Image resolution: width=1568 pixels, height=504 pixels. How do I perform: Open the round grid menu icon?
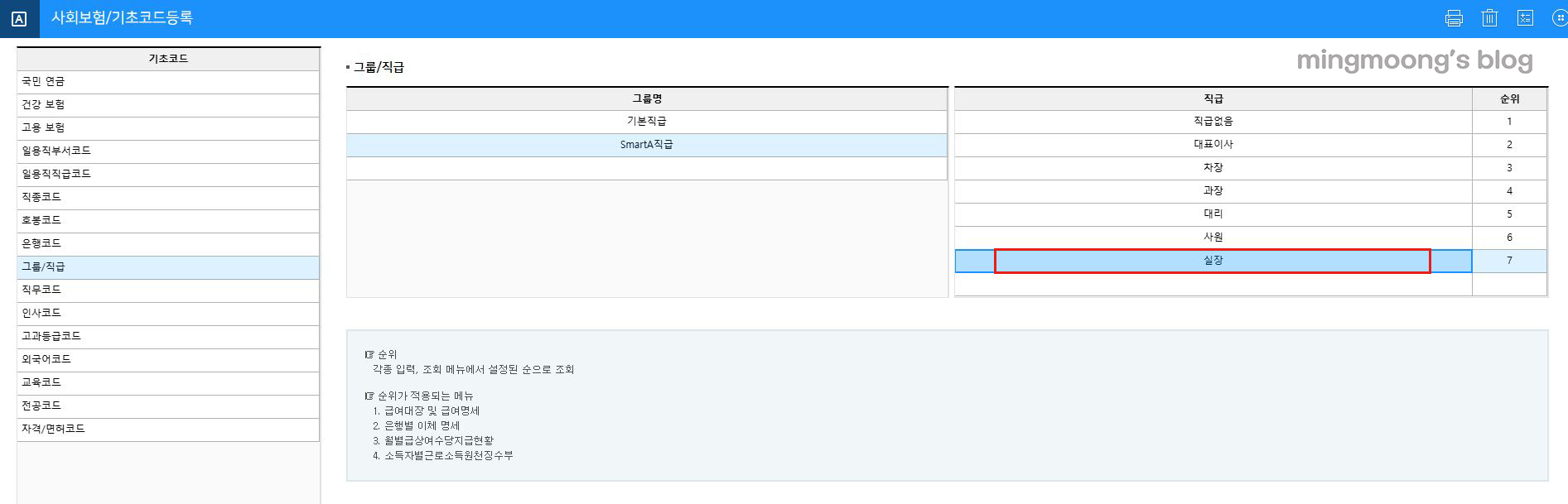point(1560,18)
